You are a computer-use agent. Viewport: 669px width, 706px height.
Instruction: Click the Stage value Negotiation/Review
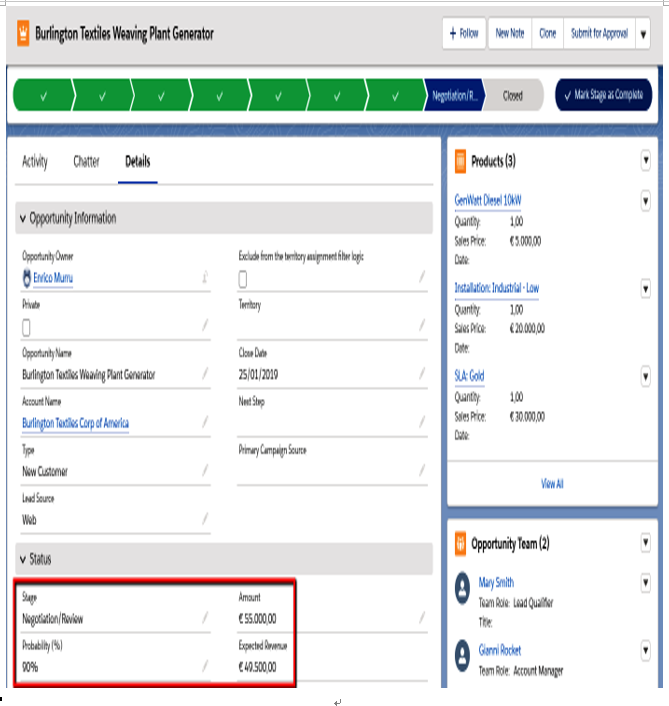point(53,619)
